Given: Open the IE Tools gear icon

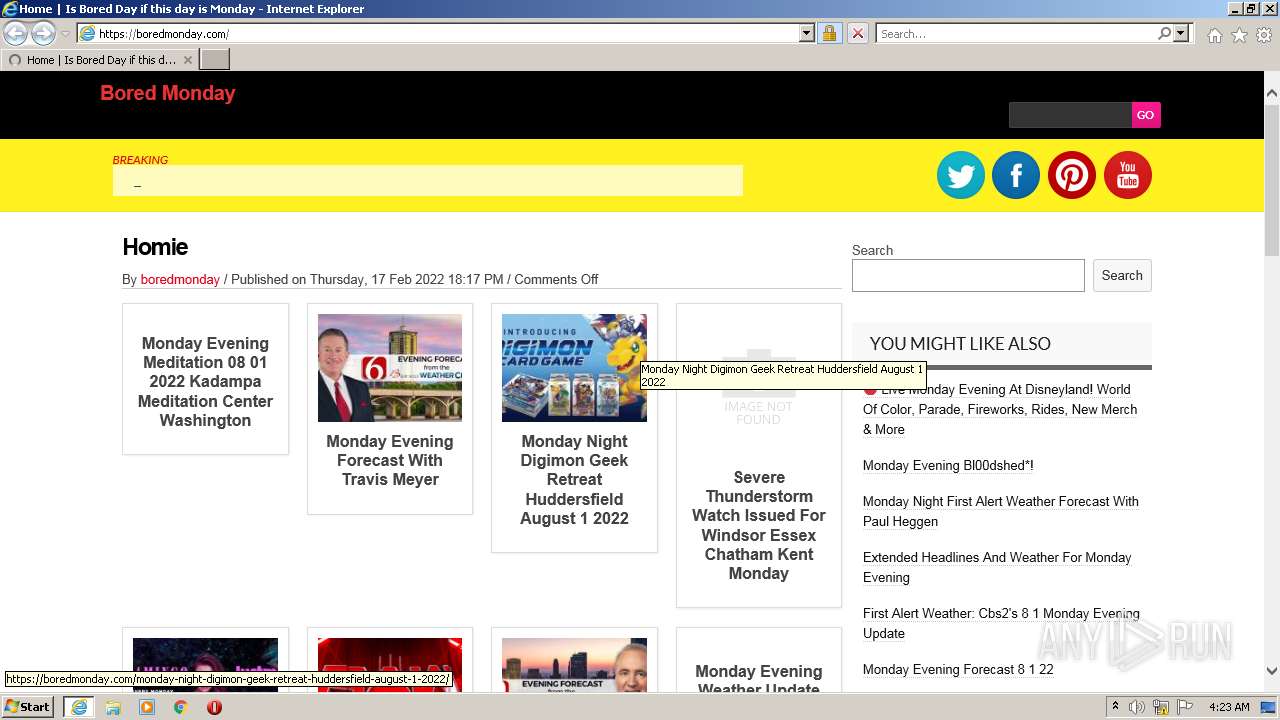Looking at the screenshot, I should click(x=1264, y=35).
